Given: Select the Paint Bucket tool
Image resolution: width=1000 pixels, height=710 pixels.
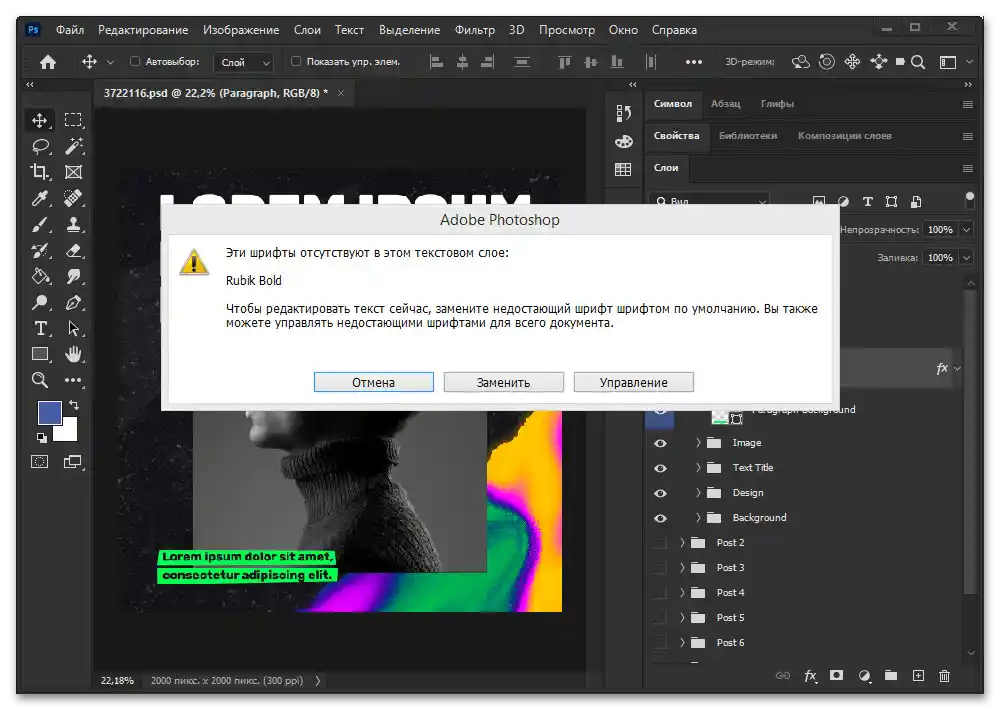Looking at the screenshot, I should point(40,276).
